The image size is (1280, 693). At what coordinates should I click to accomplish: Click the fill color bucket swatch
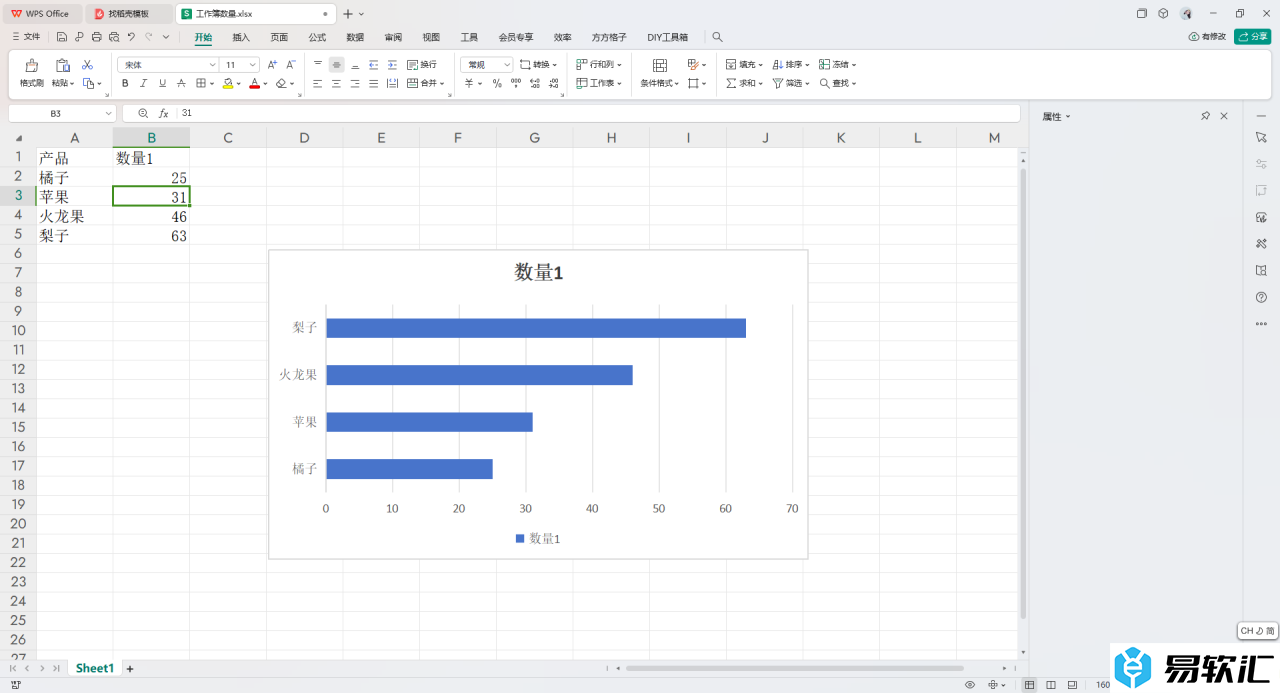(228, 83)
